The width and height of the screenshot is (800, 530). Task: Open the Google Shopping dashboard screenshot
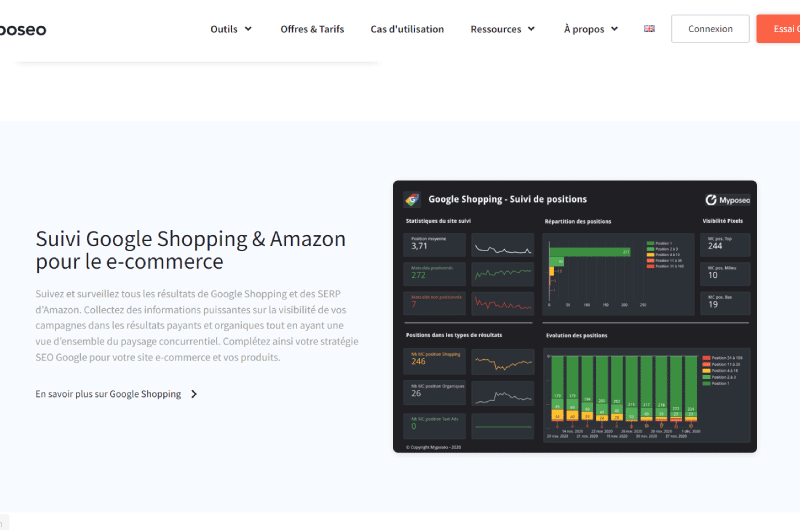pyautogui.click(x=575, y=316)
